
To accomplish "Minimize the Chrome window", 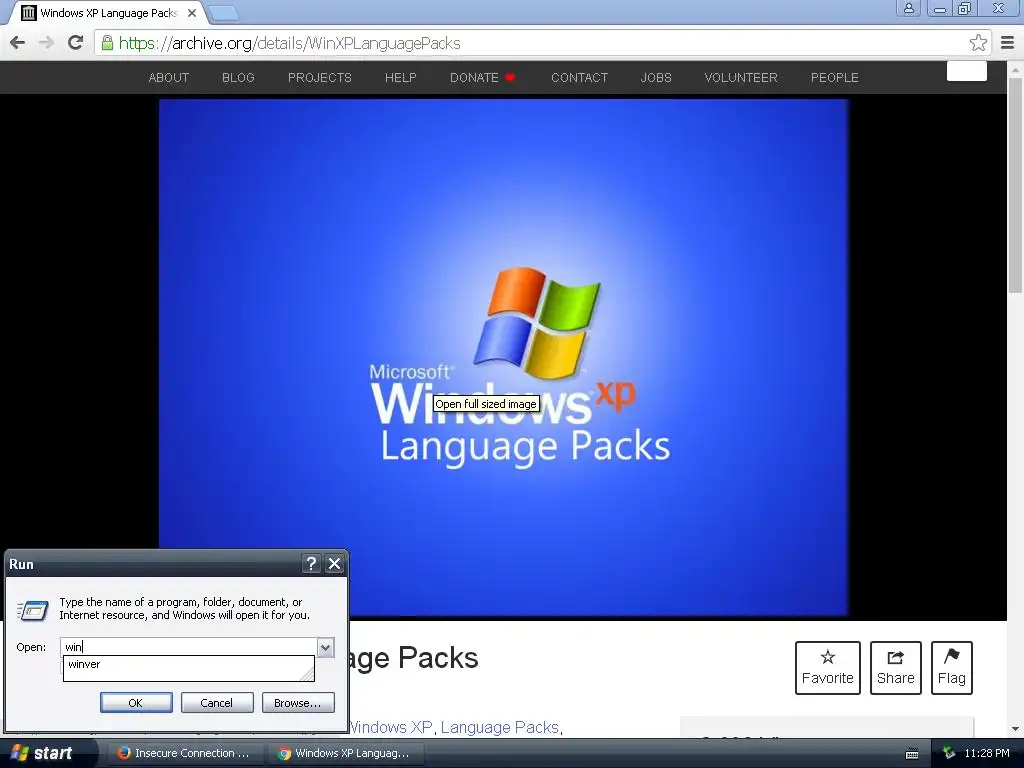I will coord(940,8).
